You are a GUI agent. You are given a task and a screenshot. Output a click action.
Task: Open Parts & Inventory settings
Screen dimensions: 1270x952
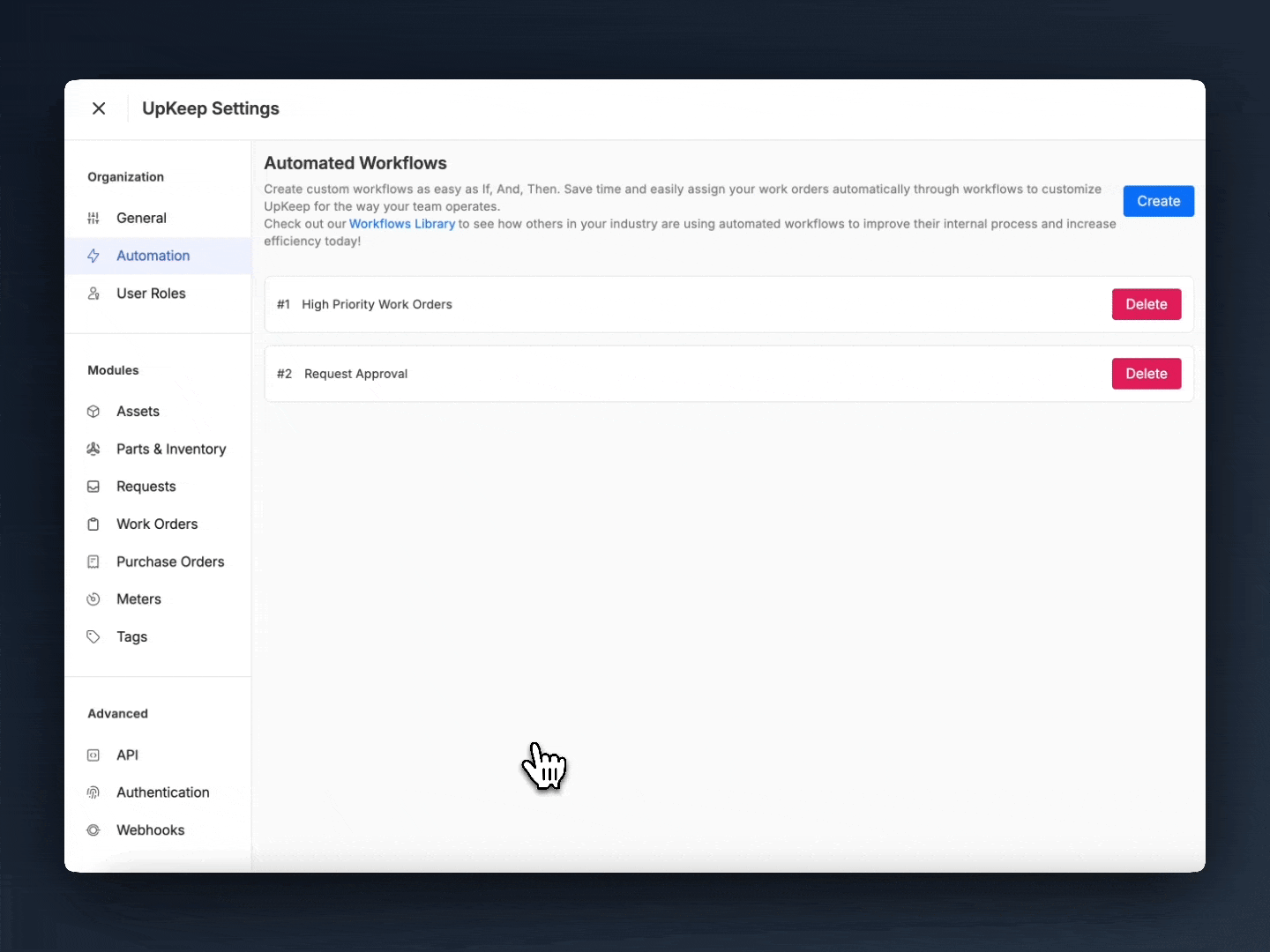tap(158, 449)
